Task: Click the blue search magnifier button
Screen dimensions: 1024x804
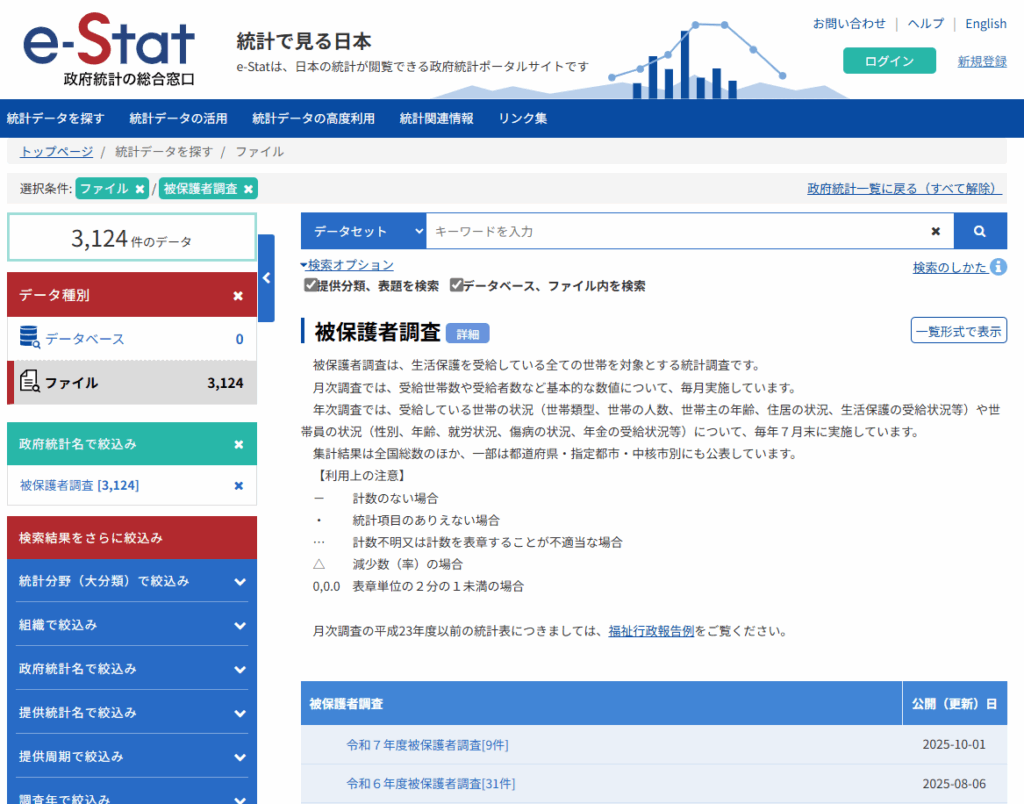Action: (x=980, y=231)
